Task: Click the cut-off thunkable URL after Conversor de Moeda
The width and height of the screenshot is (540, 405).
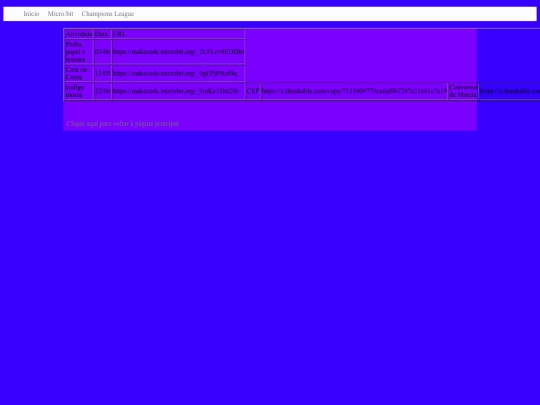Action: [x=509, y=91]
